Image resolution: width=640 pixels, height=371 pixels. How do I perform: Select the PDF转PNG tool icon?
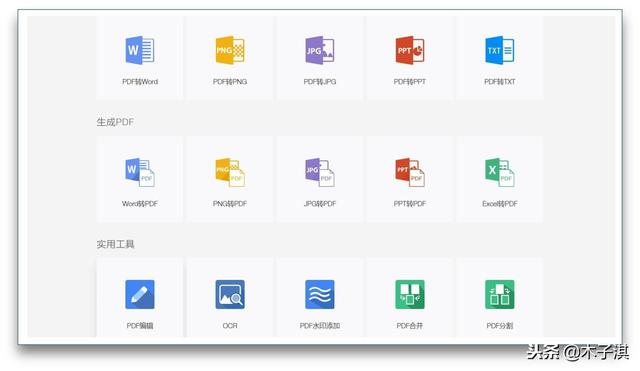point(230,50)
